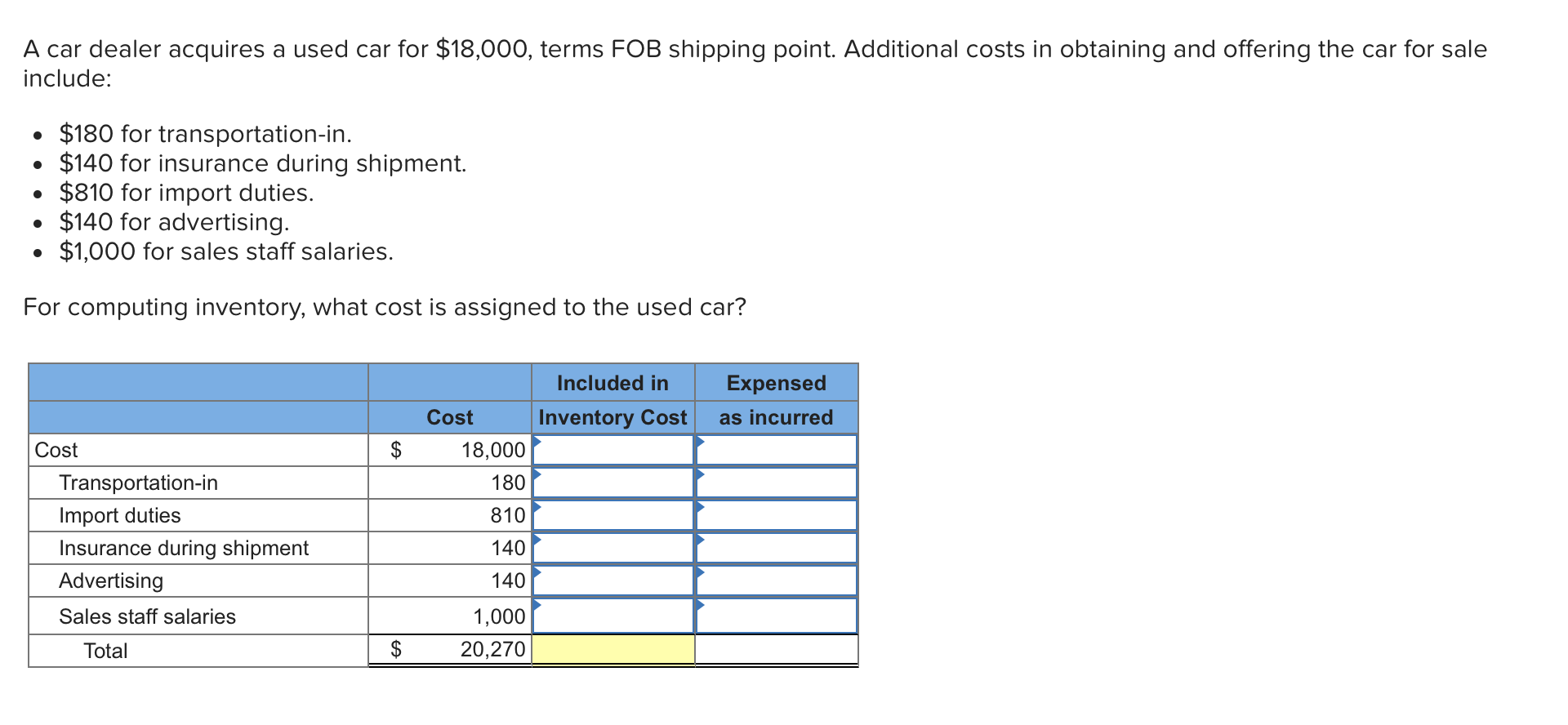Viewport: 1568px width, 725px height.
Task: Open the inventory cost dropdown for the Cost row
Action: [612, 450]
